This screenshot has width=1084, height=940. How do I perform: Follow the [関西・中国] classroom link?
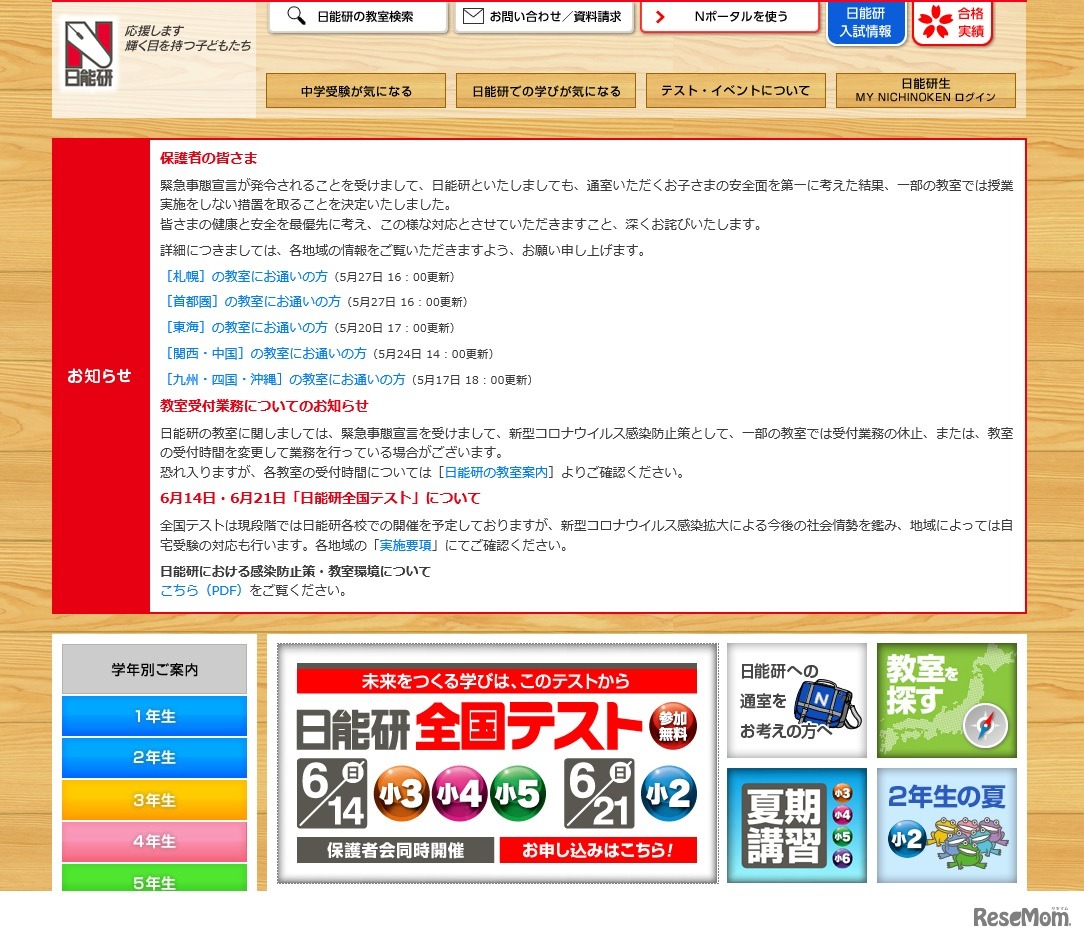click(x=264, y=353)
